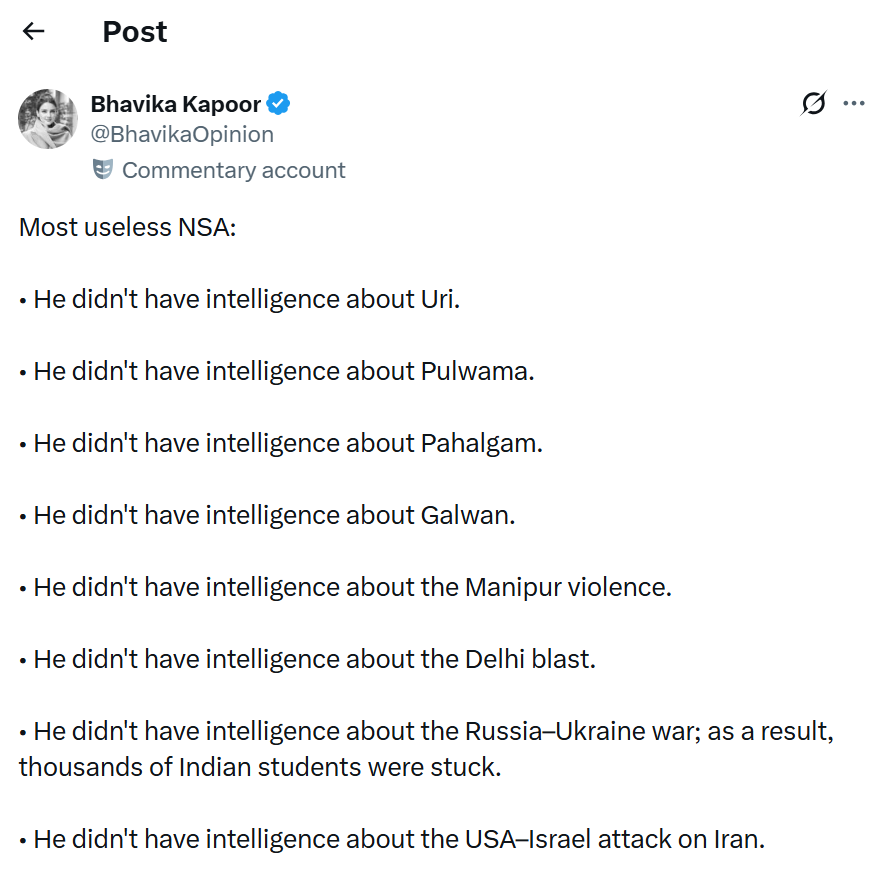Click the Pahalgam bullet line
The height and width of the screenshot is (880, 882).
click(281, 443)
